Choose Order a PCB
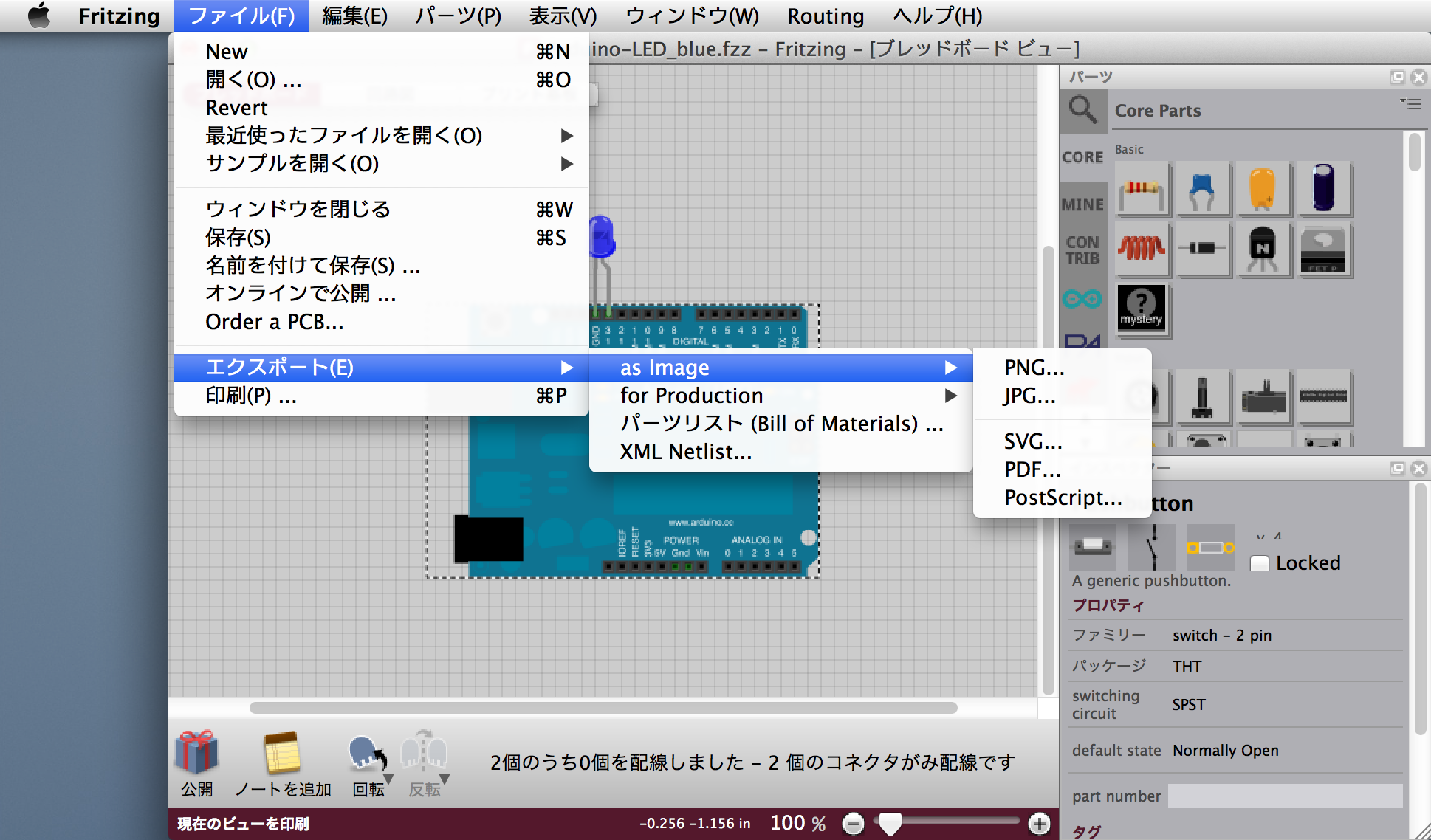Screen dimensions: 1431x840 tap(381, 322)
